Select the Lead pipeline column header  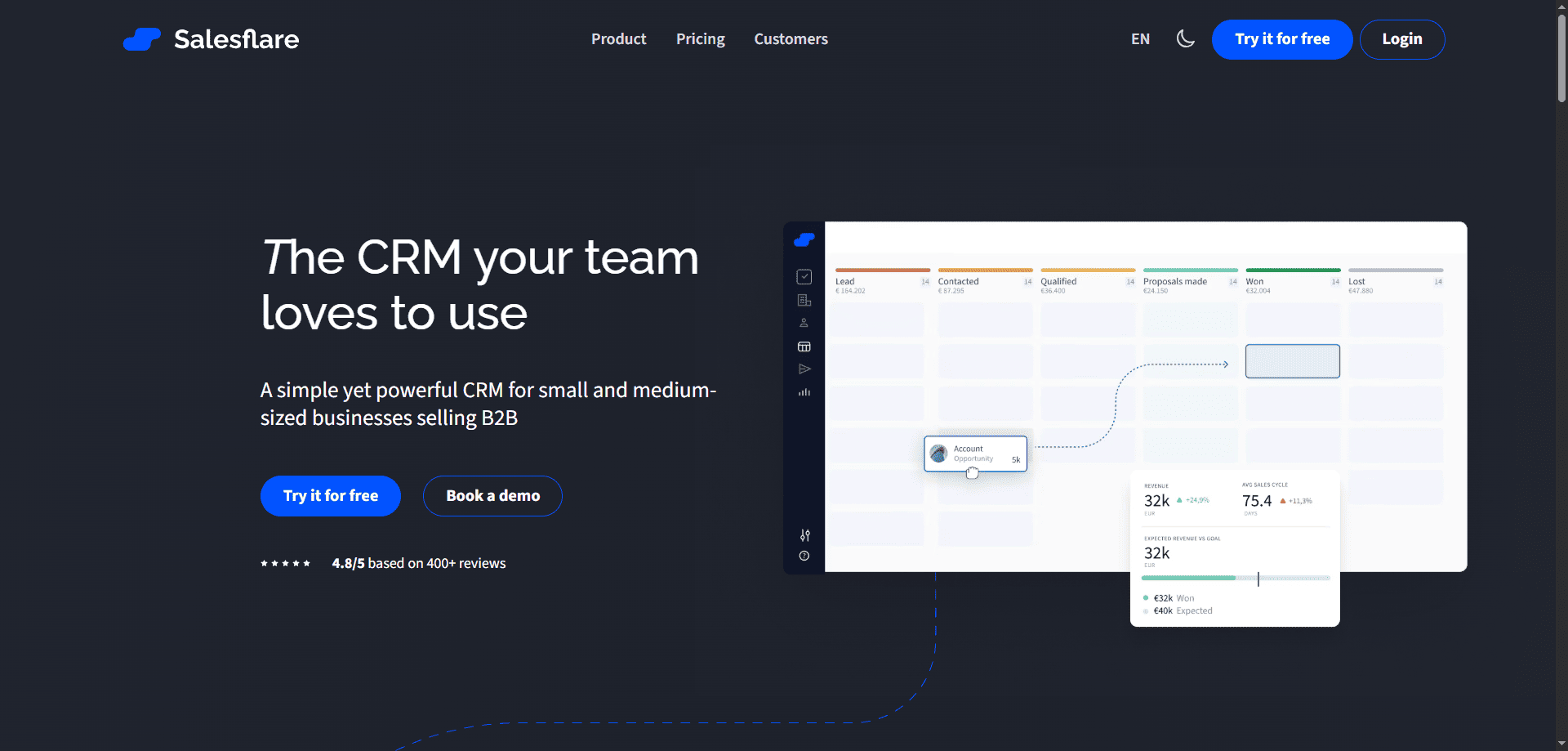click(x=883, y=282)
